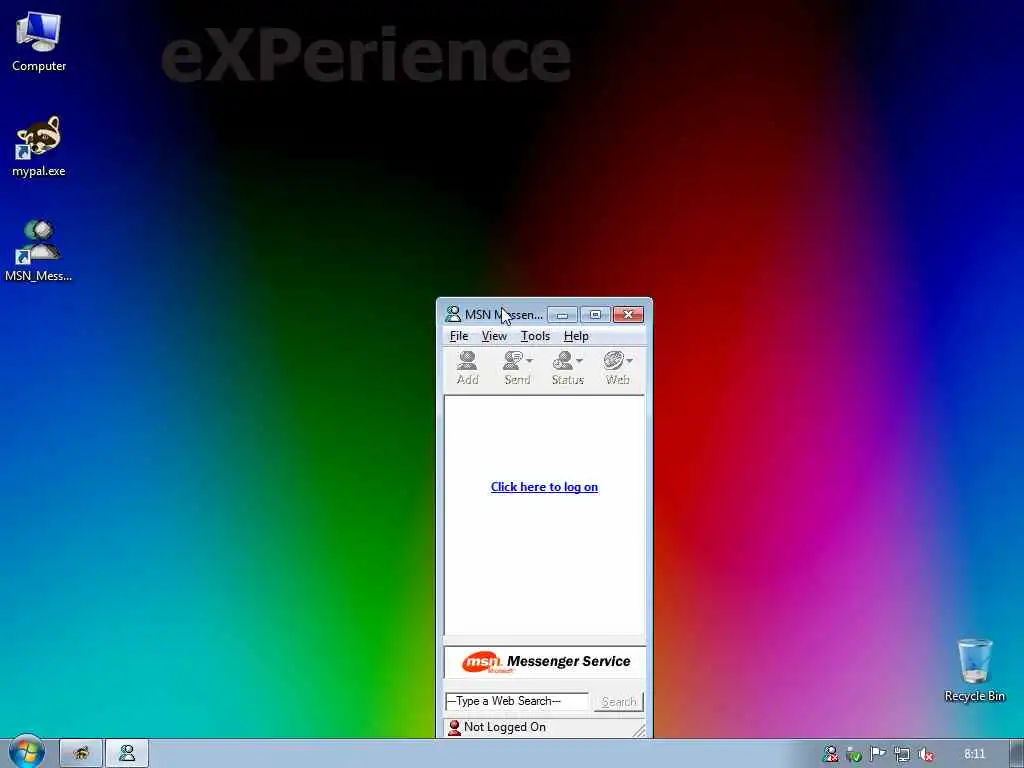This screenshot has height=768, width=1024.
Task: Select the mypal.exe raccoon desktop icon
Action: point(39,146)
